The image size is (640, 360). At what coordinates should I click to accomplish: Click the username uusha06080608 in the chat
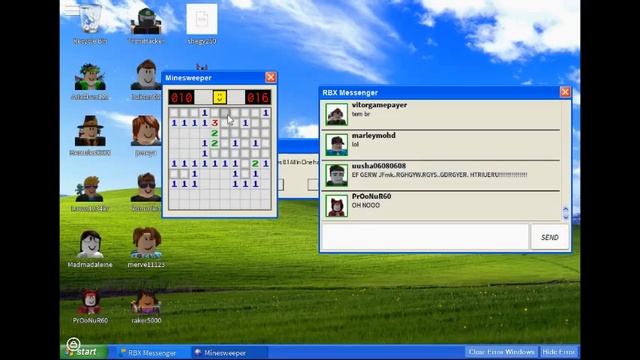(x=379, y=166)
